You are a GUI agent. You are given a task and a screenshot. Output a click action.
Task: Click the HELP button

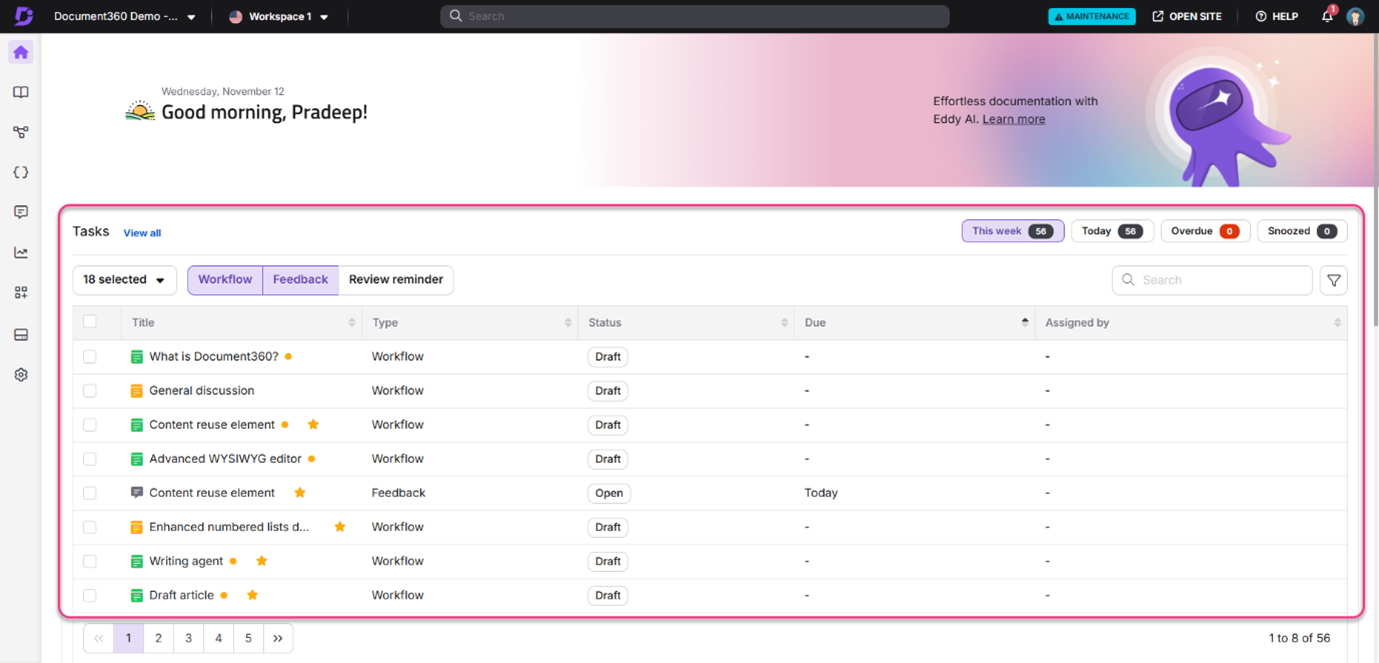(x=1276, y=17)
